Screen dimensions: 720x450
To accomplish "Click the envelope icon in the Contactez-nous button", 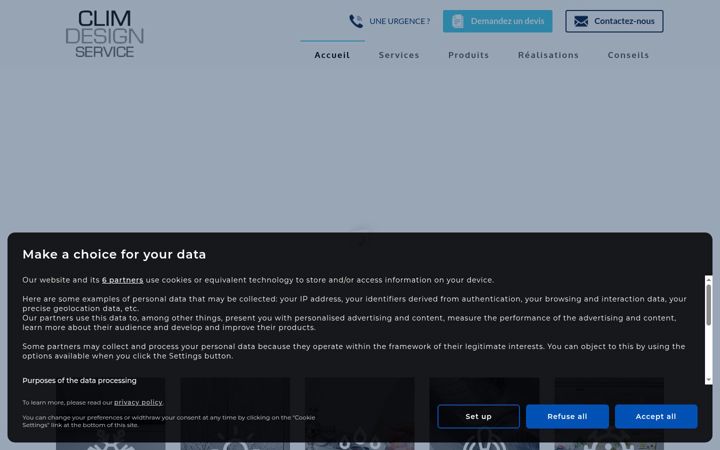I will pyautogui.click(x=581, y=21).
